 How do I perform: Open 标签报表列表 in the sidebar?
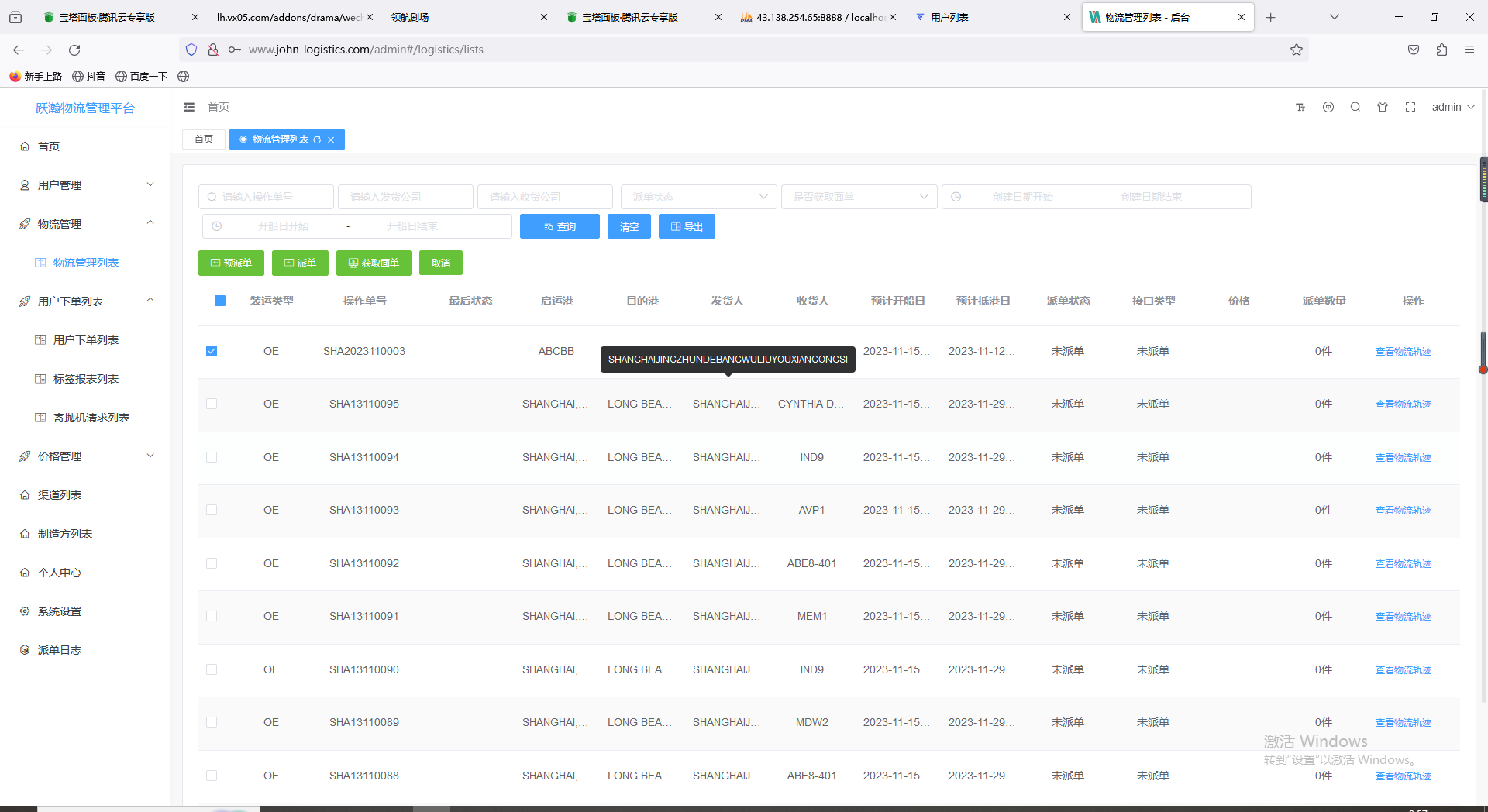click(85, 379)
